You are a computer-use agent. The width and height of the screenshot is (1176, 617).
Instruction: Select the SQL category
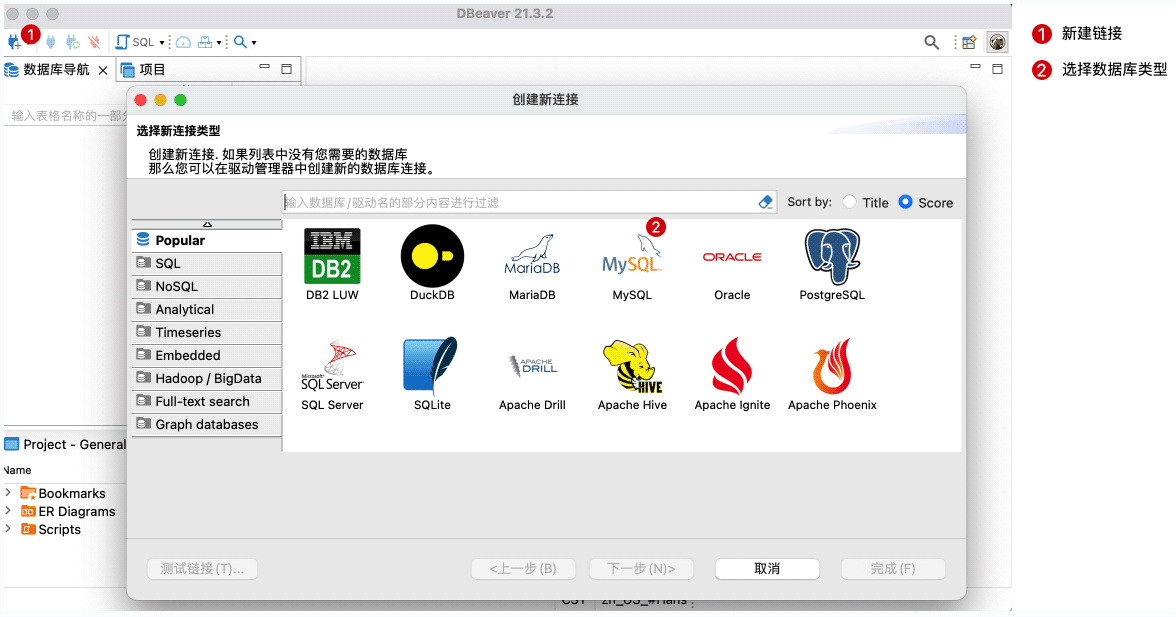(207, 264)
